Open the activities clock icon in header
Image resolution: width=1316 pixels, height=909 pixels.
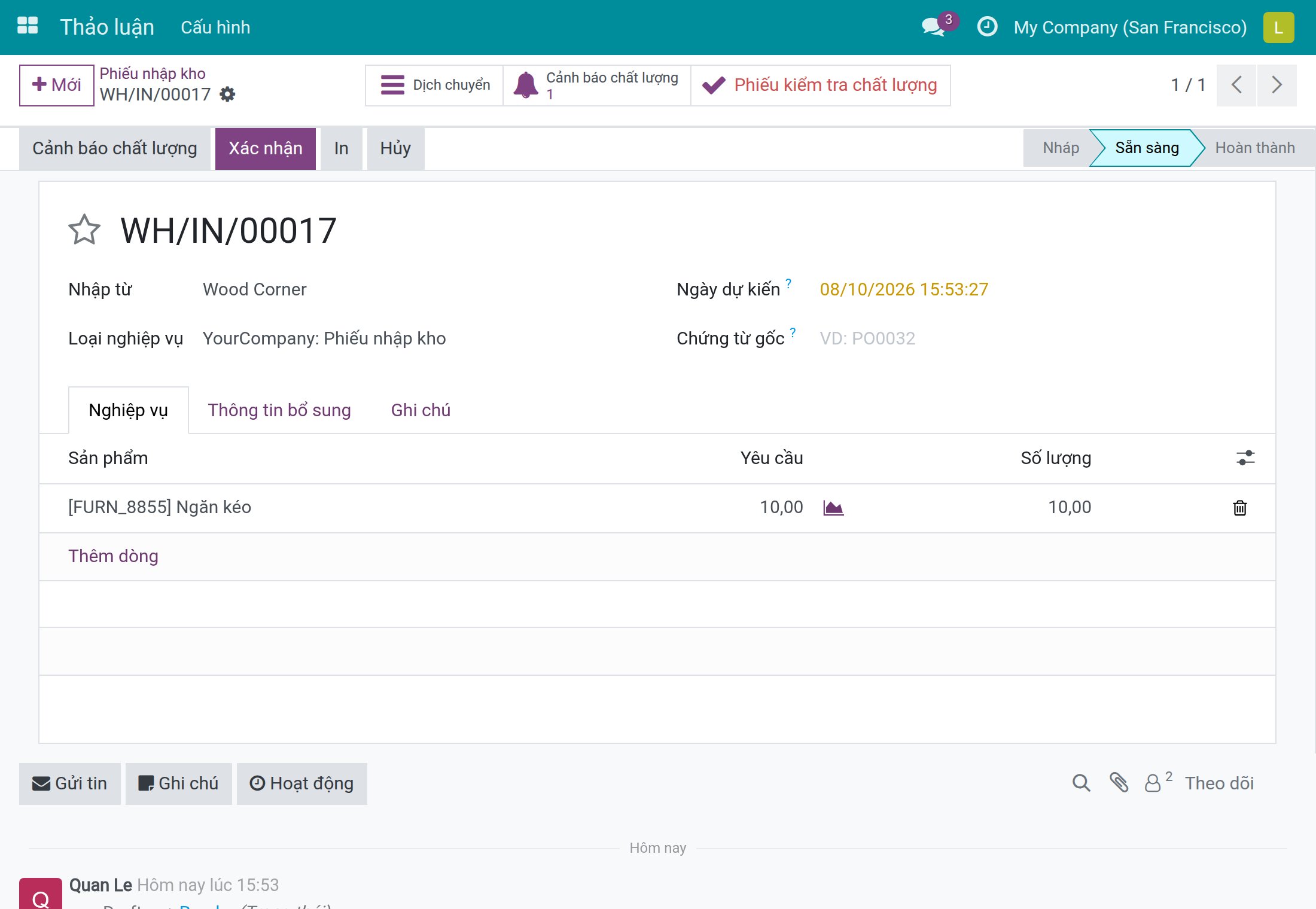tap(987, 26)
